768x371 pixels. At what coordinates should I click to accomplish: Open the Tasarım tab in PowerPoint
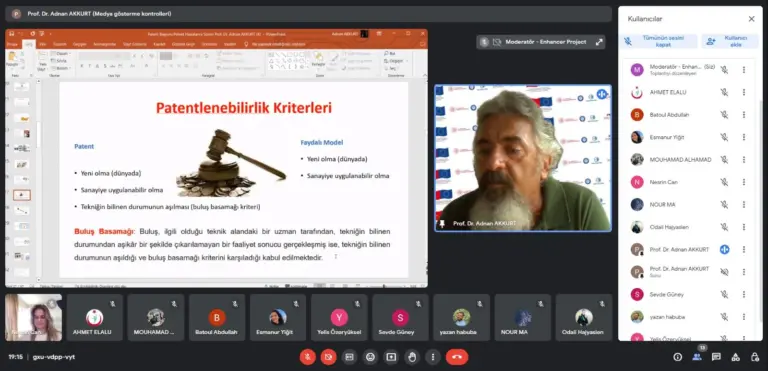(60, 44)
